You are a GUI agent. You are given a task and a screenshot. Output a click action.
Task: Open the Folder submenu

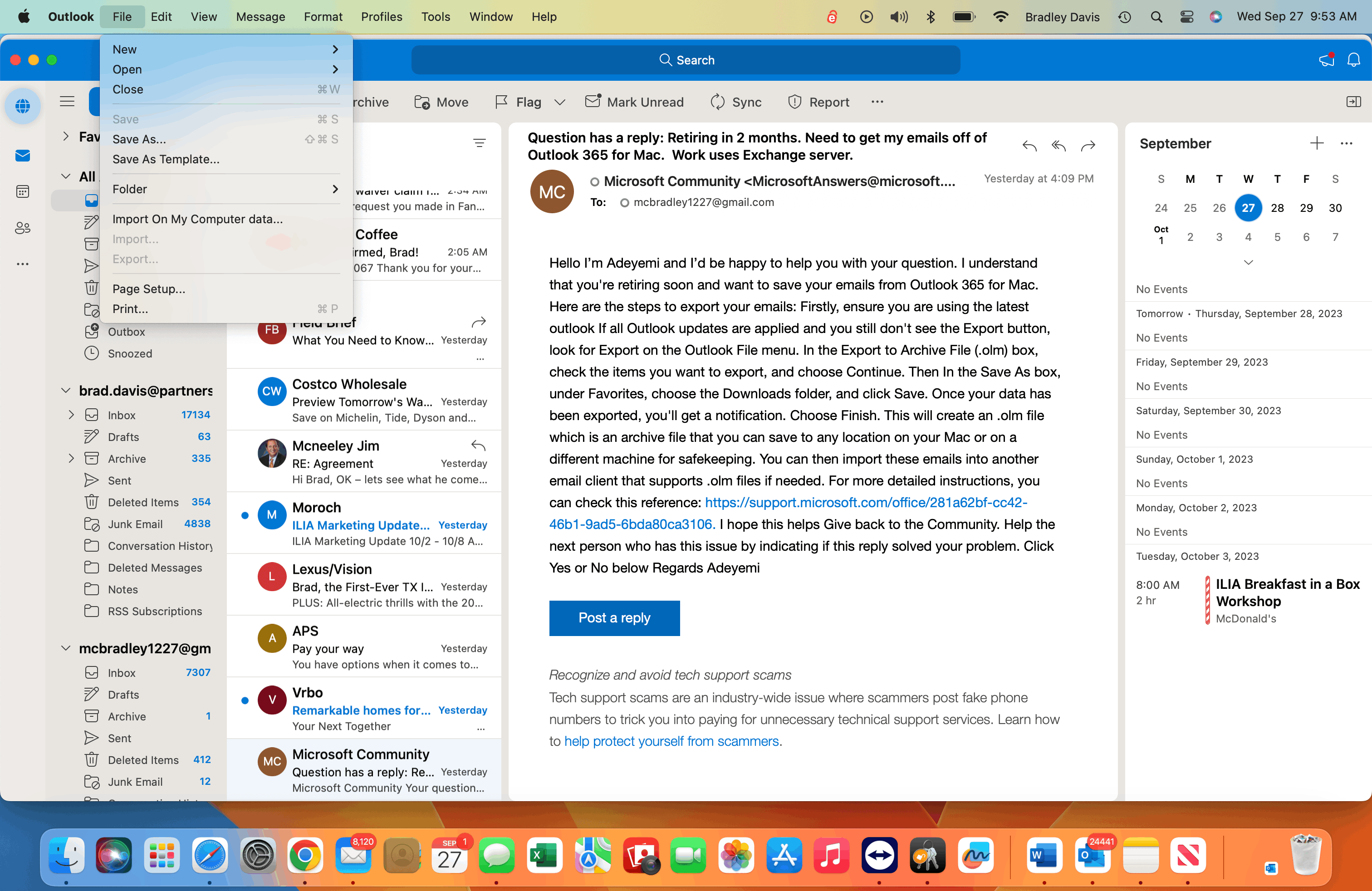[226, 189]
